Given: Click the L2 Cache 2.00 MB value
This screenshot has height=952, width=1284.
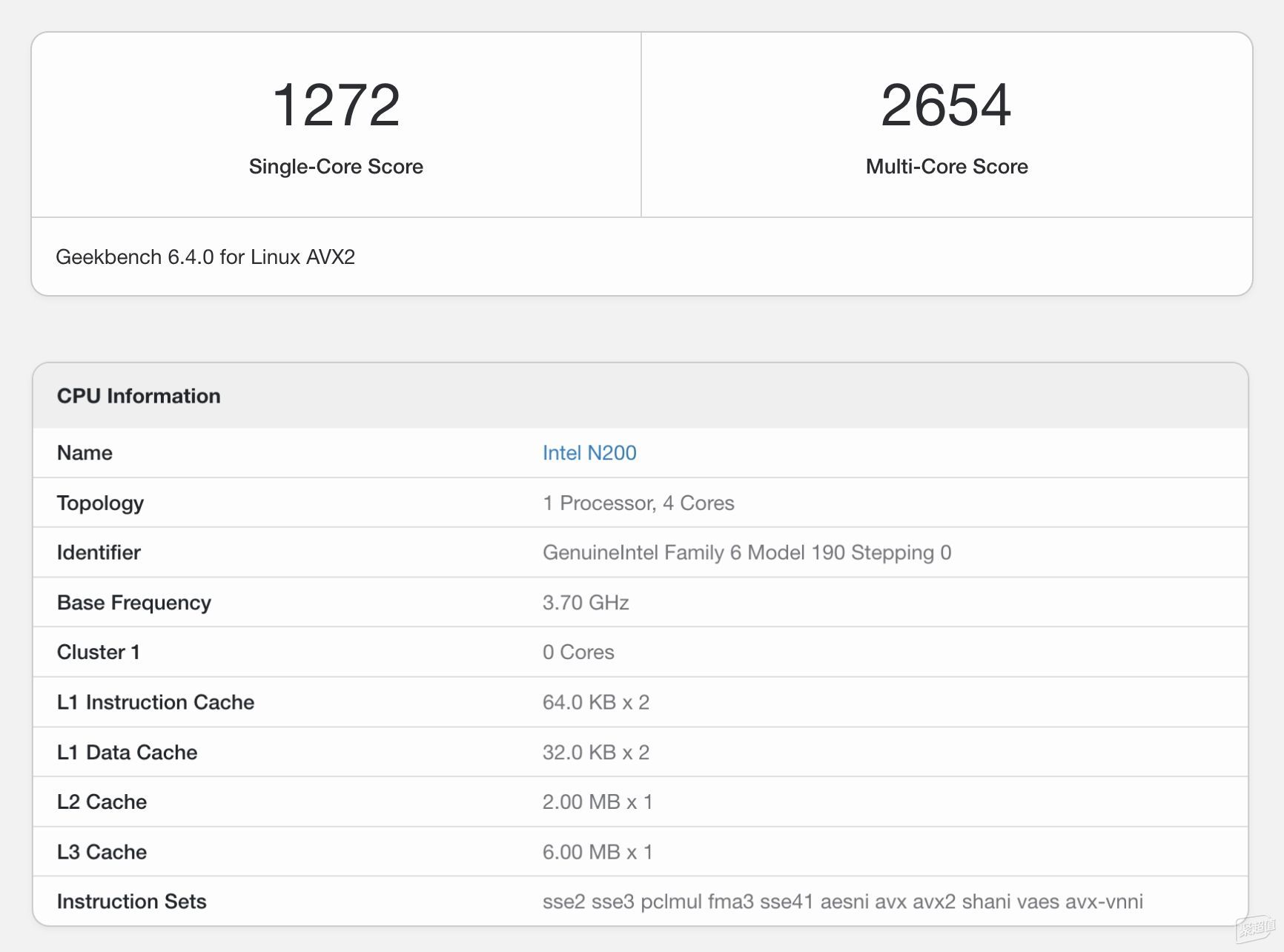Looking at the screenshot, I should (598, 802).
